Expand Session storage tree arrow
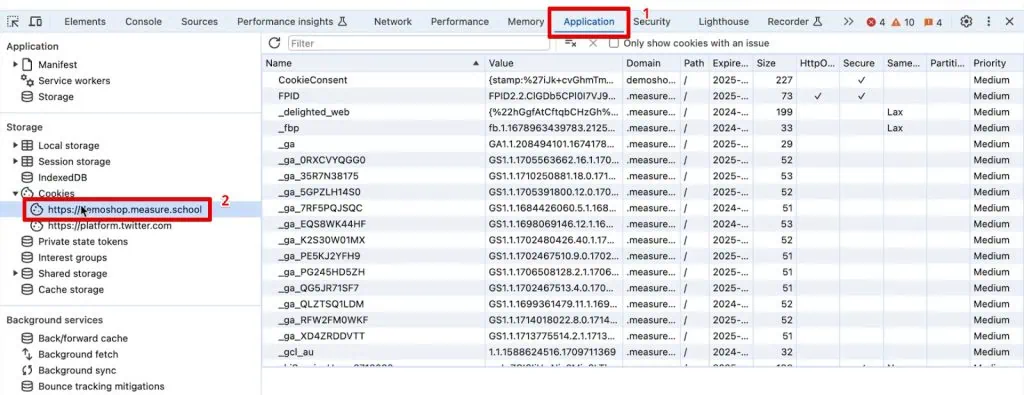 pyautogui.click(x=16, y=161)
